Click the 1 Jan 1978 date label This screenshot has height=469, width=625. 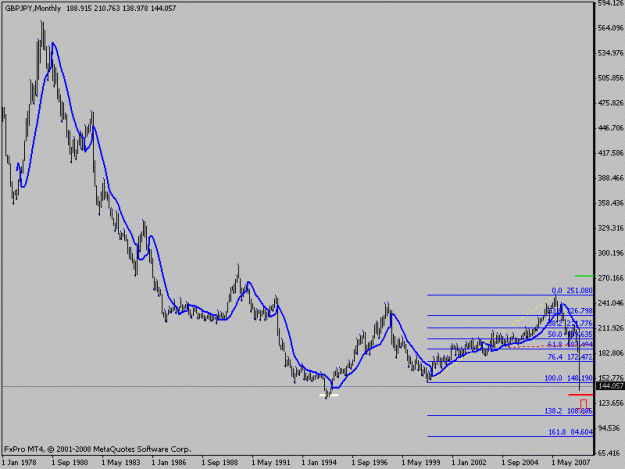click(19, 463)
